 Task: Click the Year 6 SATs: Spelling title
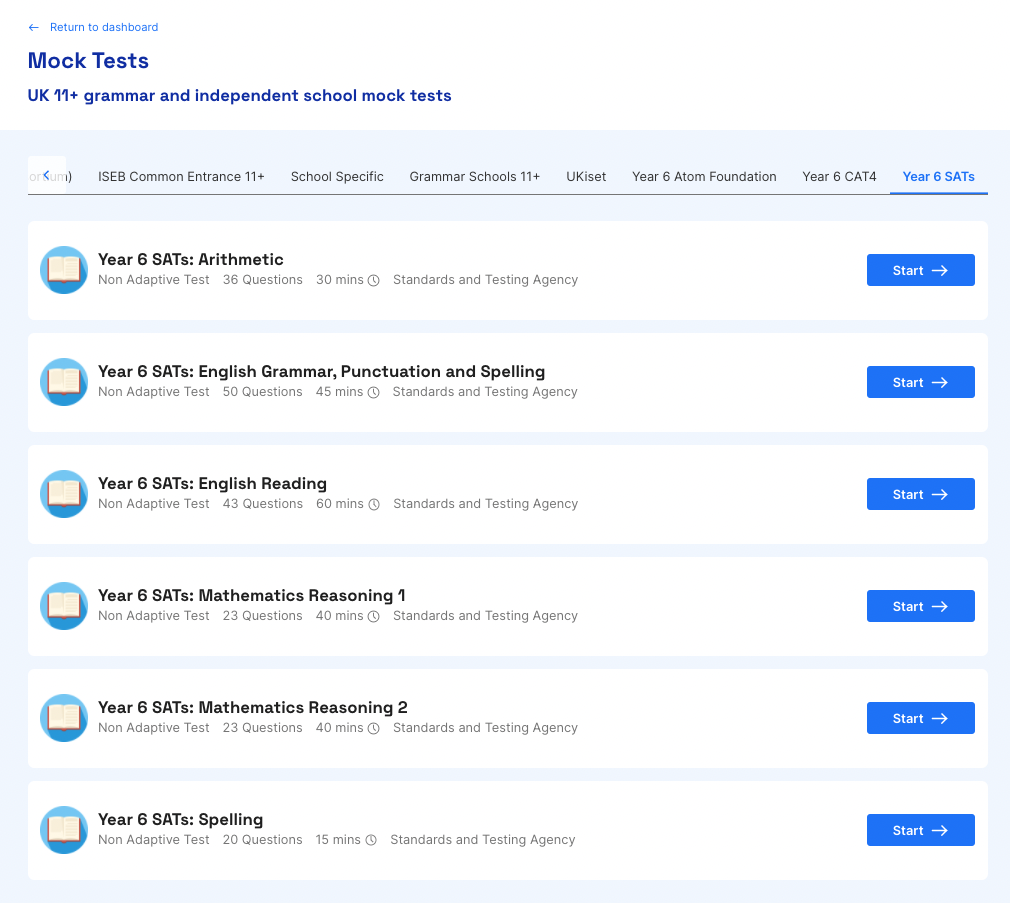coord(180,820)
